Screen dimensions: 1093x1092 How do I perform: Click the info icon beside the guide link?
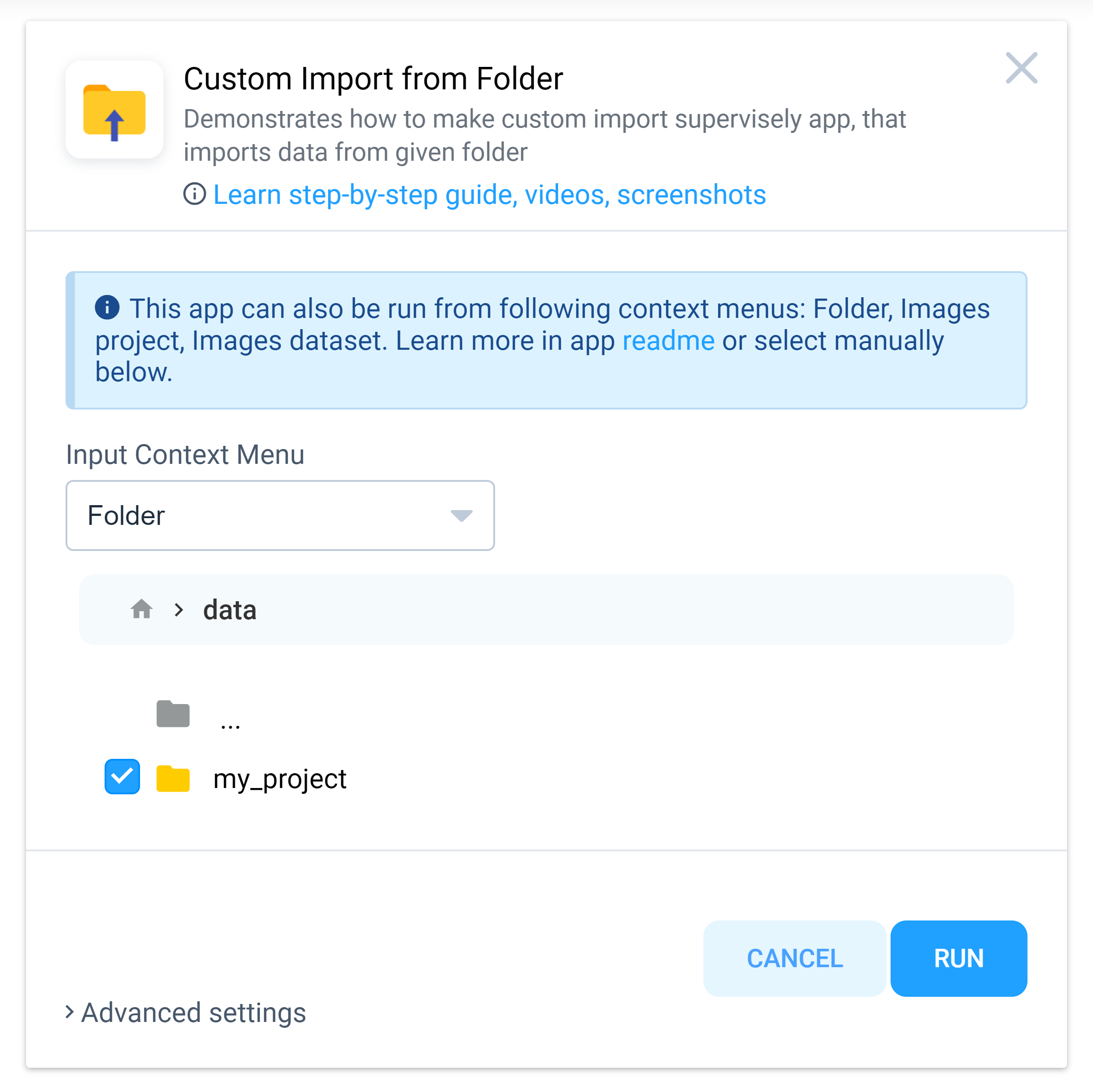[195, 194]
